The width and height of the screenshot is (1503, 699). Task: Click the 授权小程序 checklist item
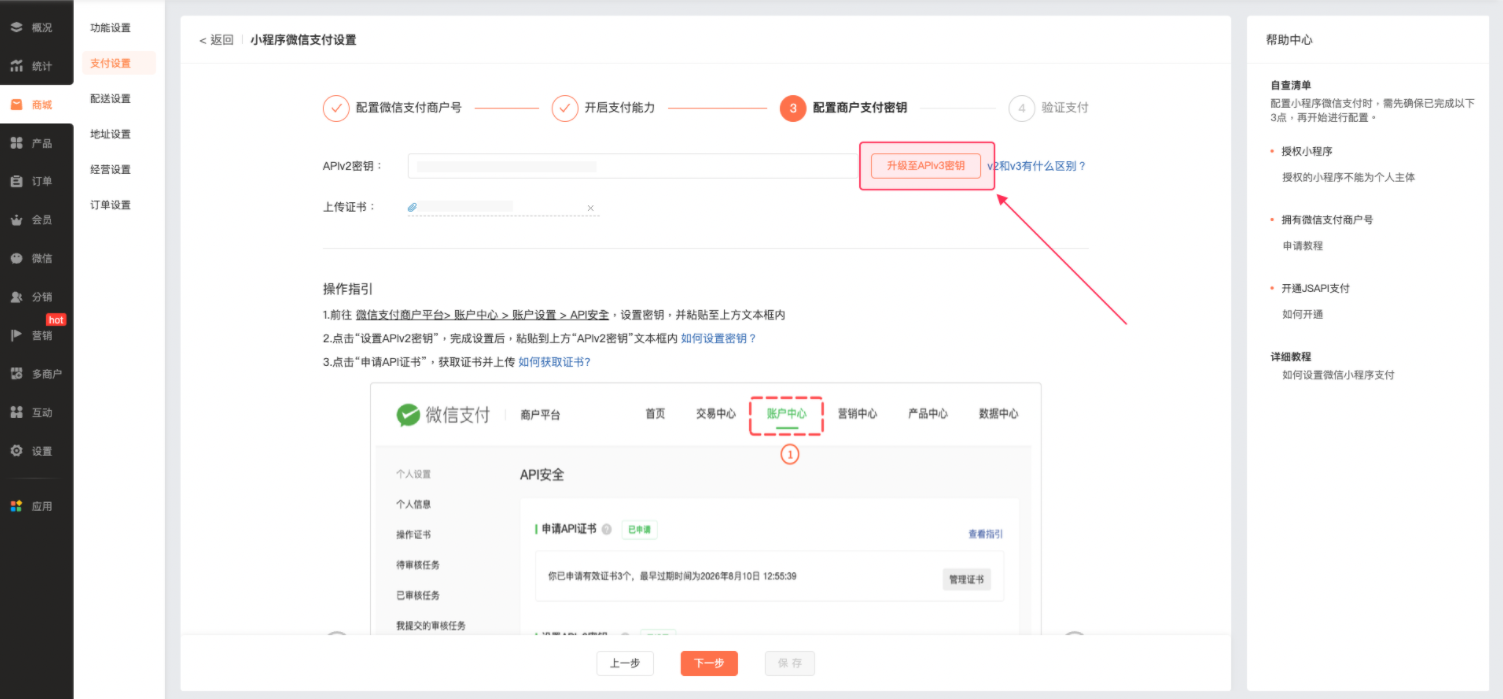pyautogui.click(x=1308, y=151)
